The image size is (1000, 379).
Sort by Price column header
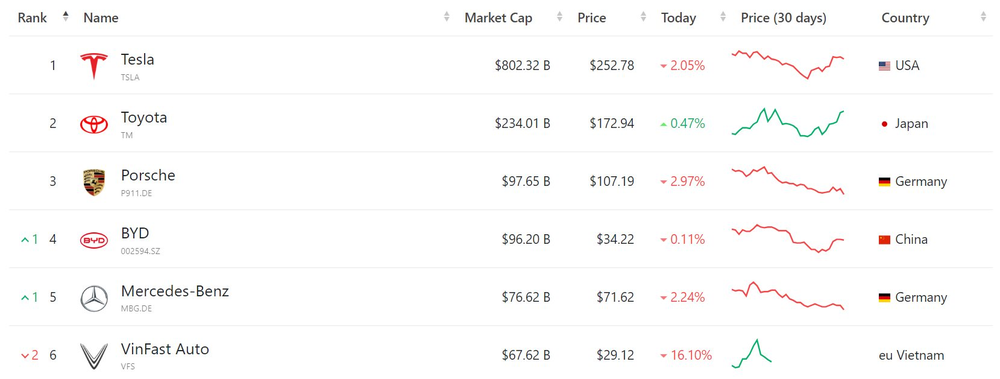(x=591, y=18)
